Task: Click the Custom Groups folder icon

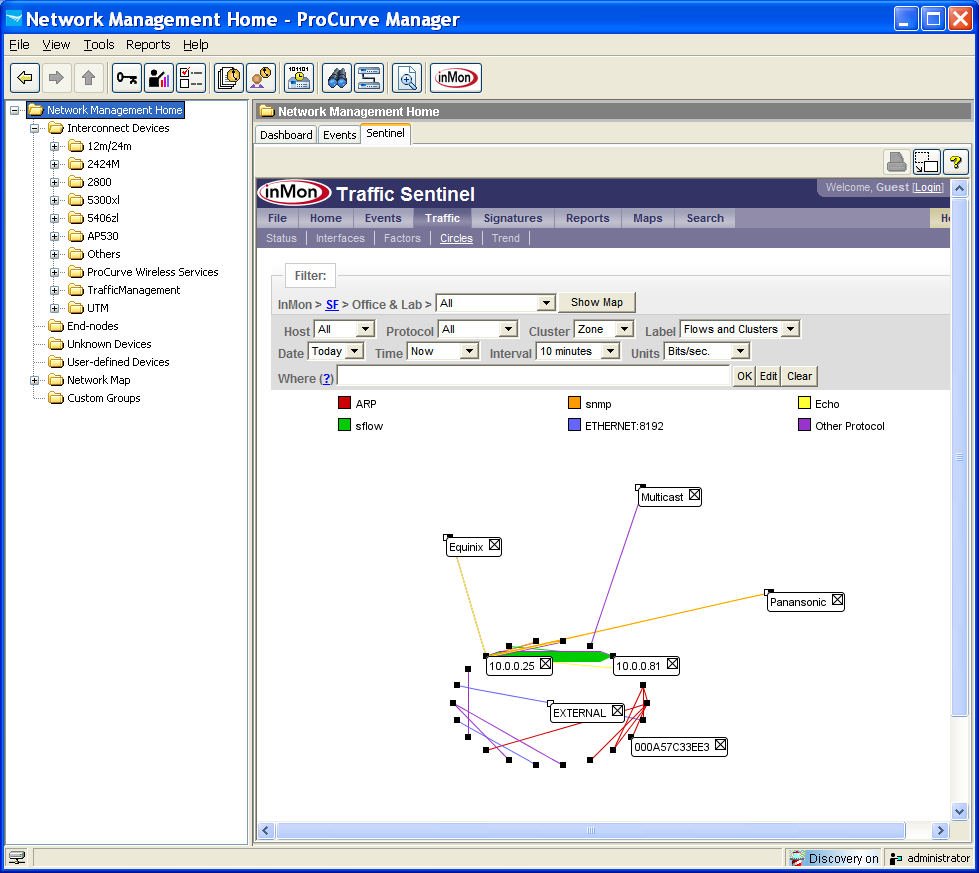Action: [56, 398]
